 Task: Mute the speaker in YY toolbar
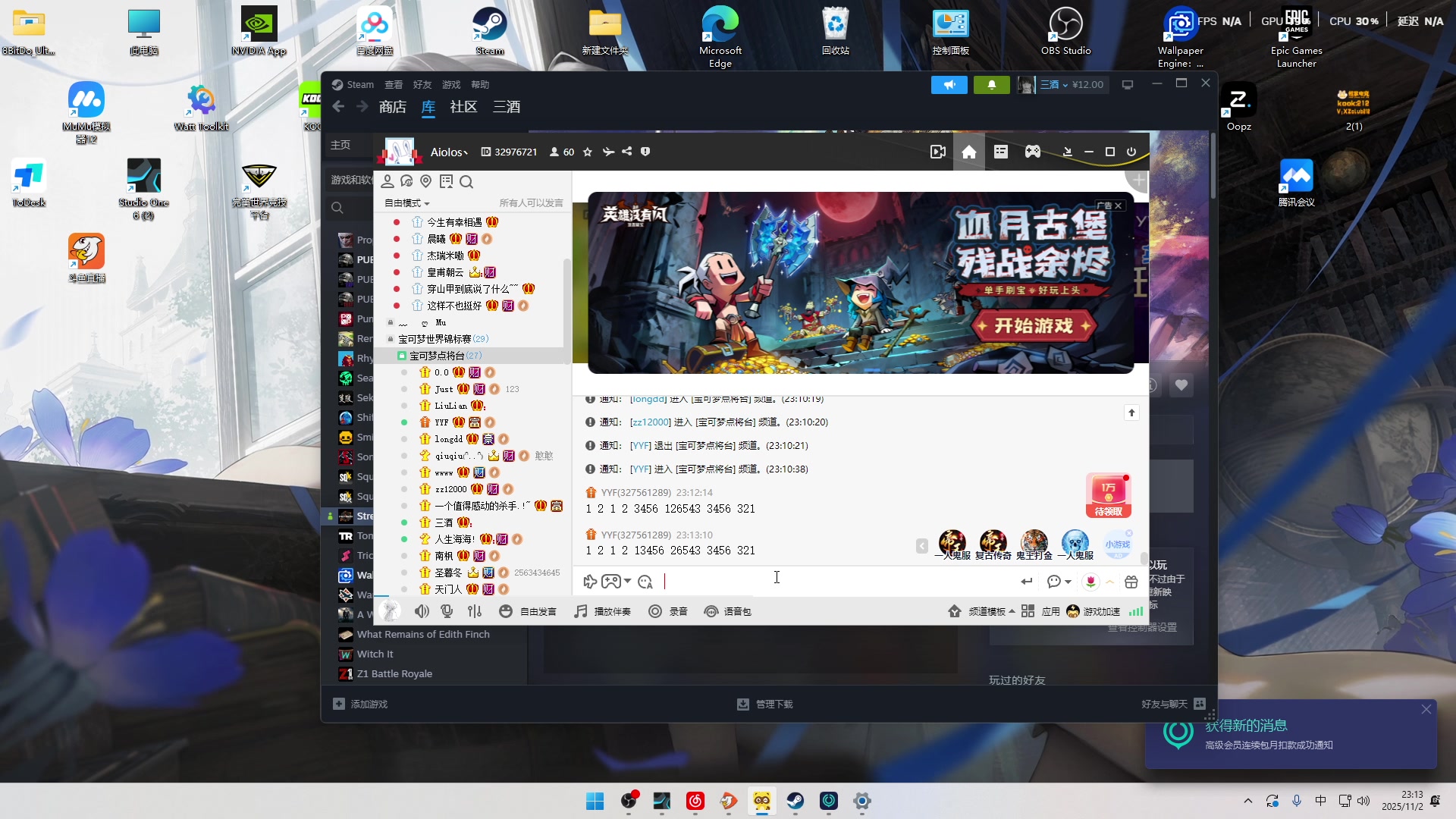(x=422, y=611)
